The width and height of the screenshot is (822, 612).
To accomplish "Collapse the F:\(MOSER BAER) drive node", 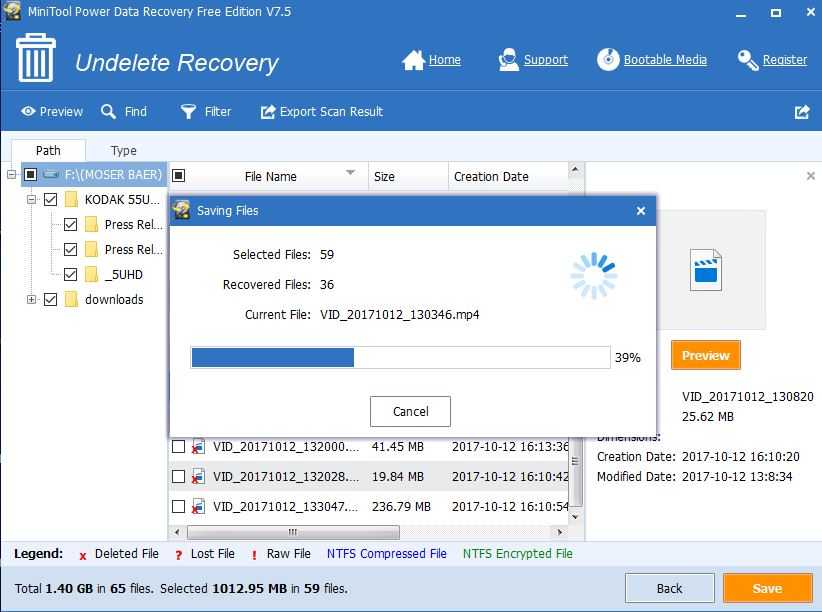I will click(x=12, y=174).
